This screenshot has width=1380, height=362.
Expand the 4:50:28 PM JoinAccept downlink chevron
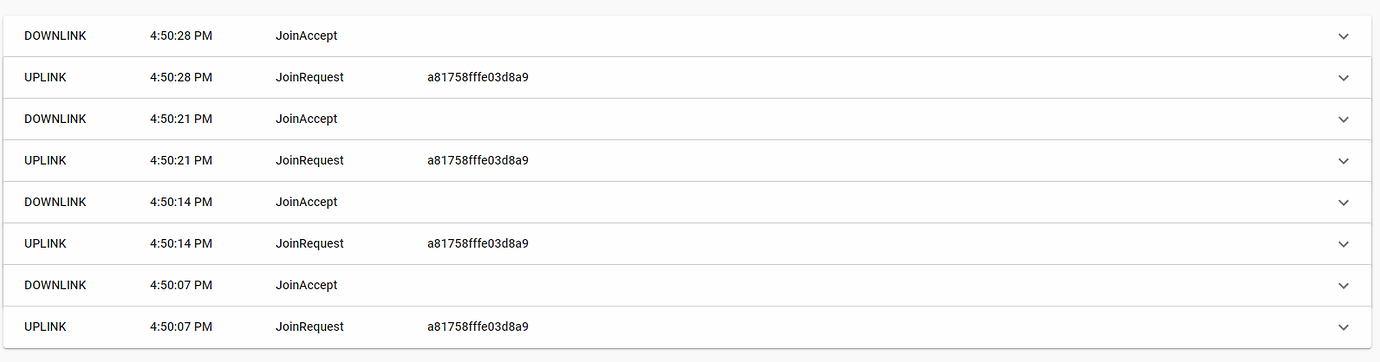[x=1343, y=36]
